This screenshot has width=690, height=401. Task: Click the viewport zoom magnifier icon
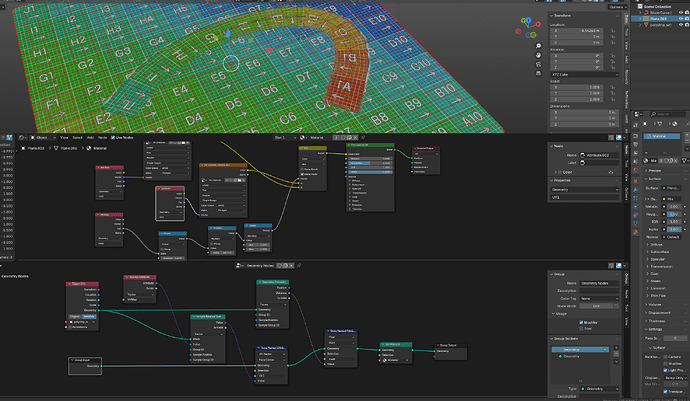[x=538, y=46]
